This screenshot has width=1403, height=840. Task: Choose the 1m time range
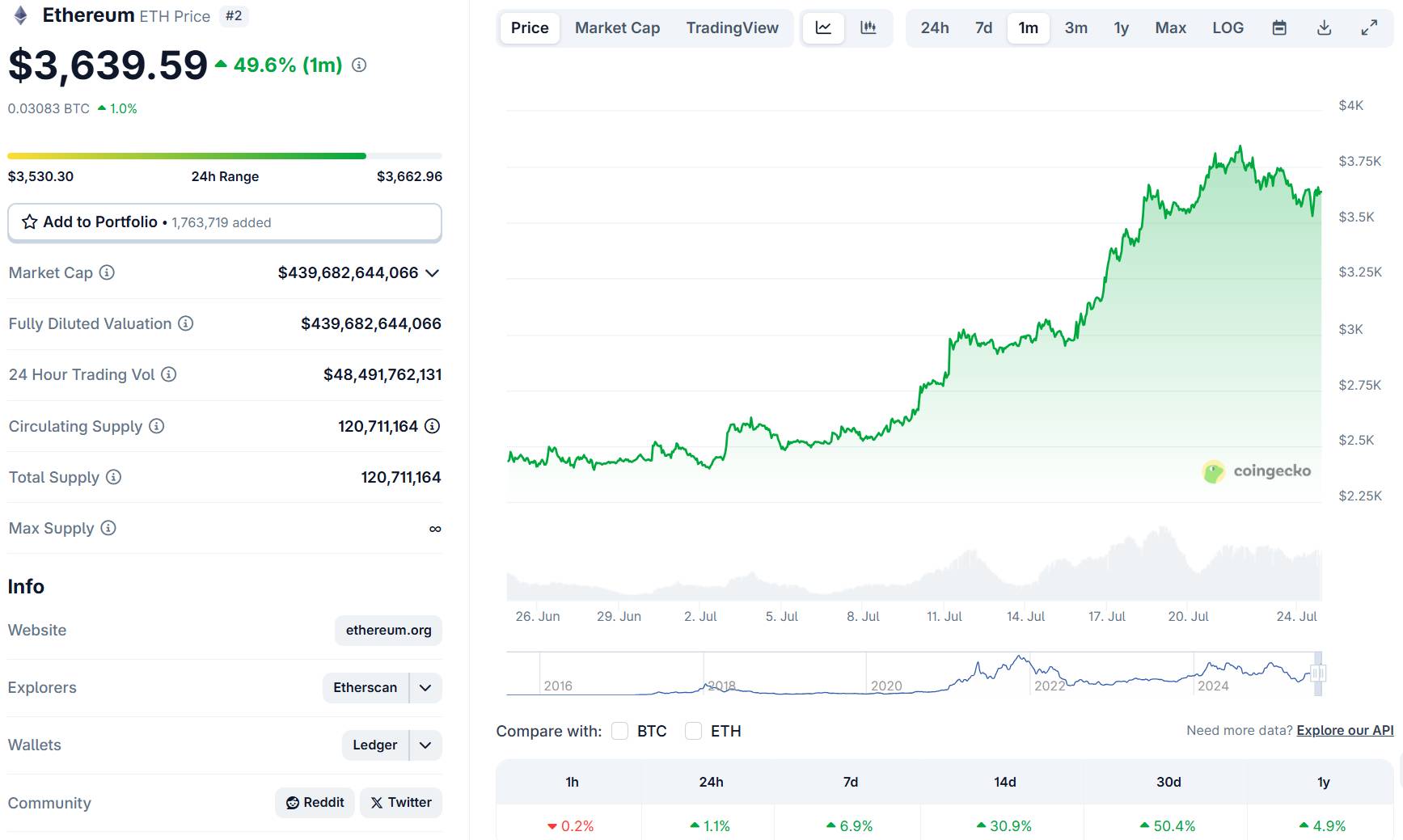pyautogui.click(x=1029, y=27)
